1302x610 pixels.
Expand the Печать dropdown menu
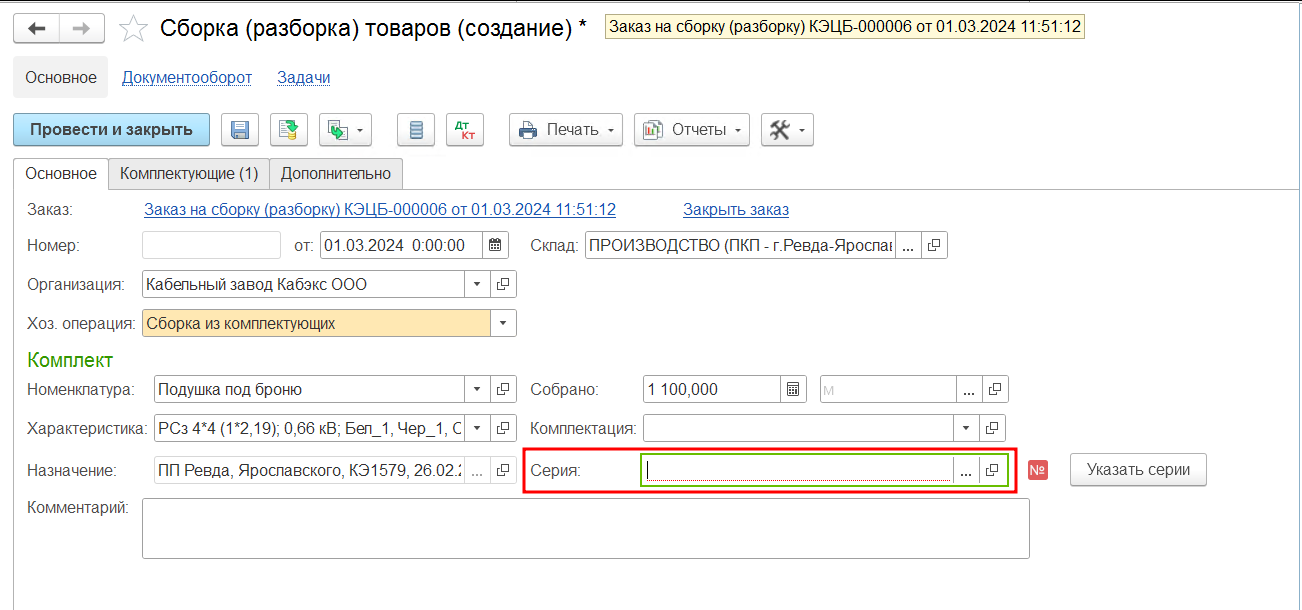tap(566, 130)
